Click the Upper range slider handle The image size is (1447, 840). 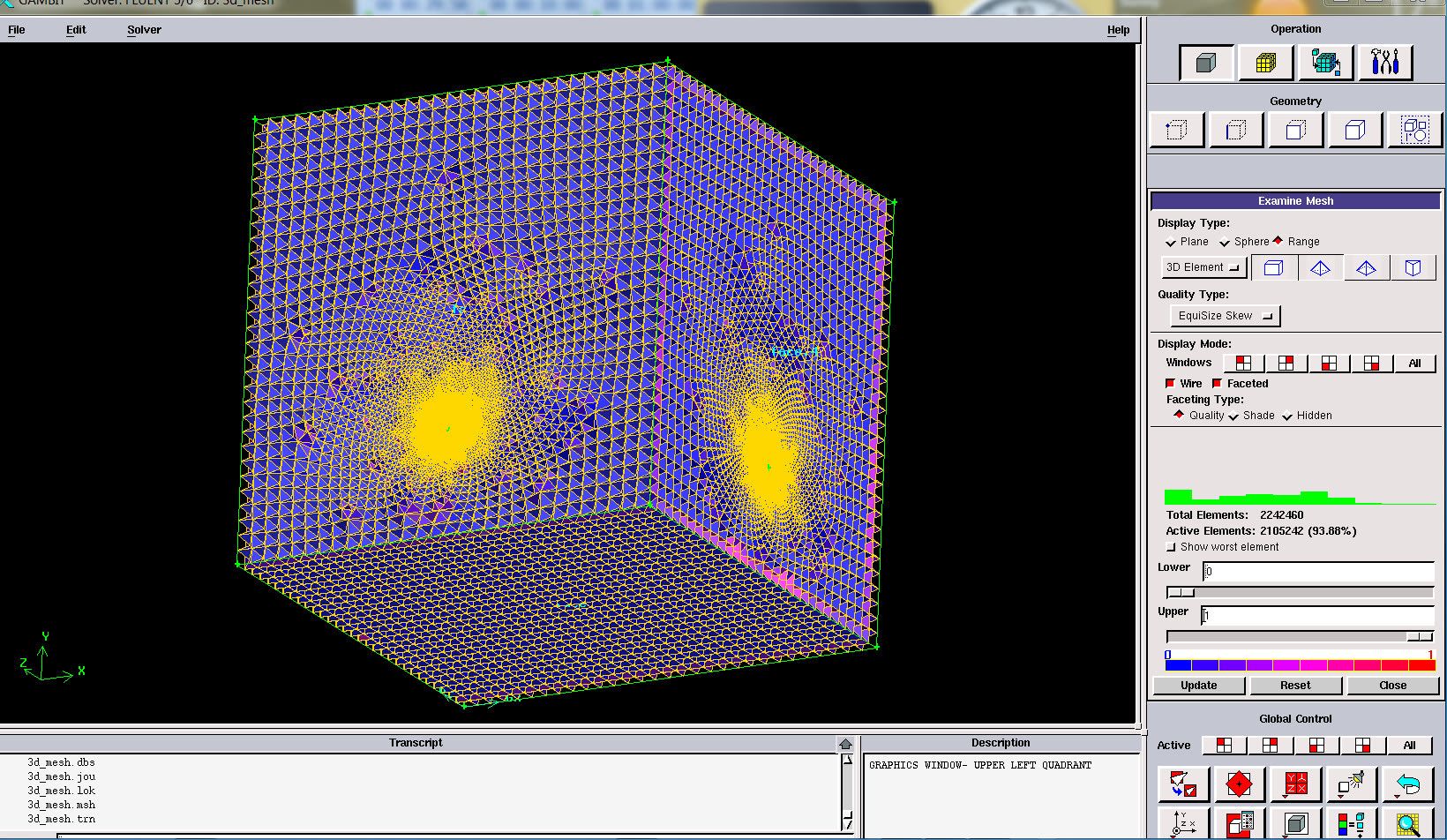(1419, 637)
